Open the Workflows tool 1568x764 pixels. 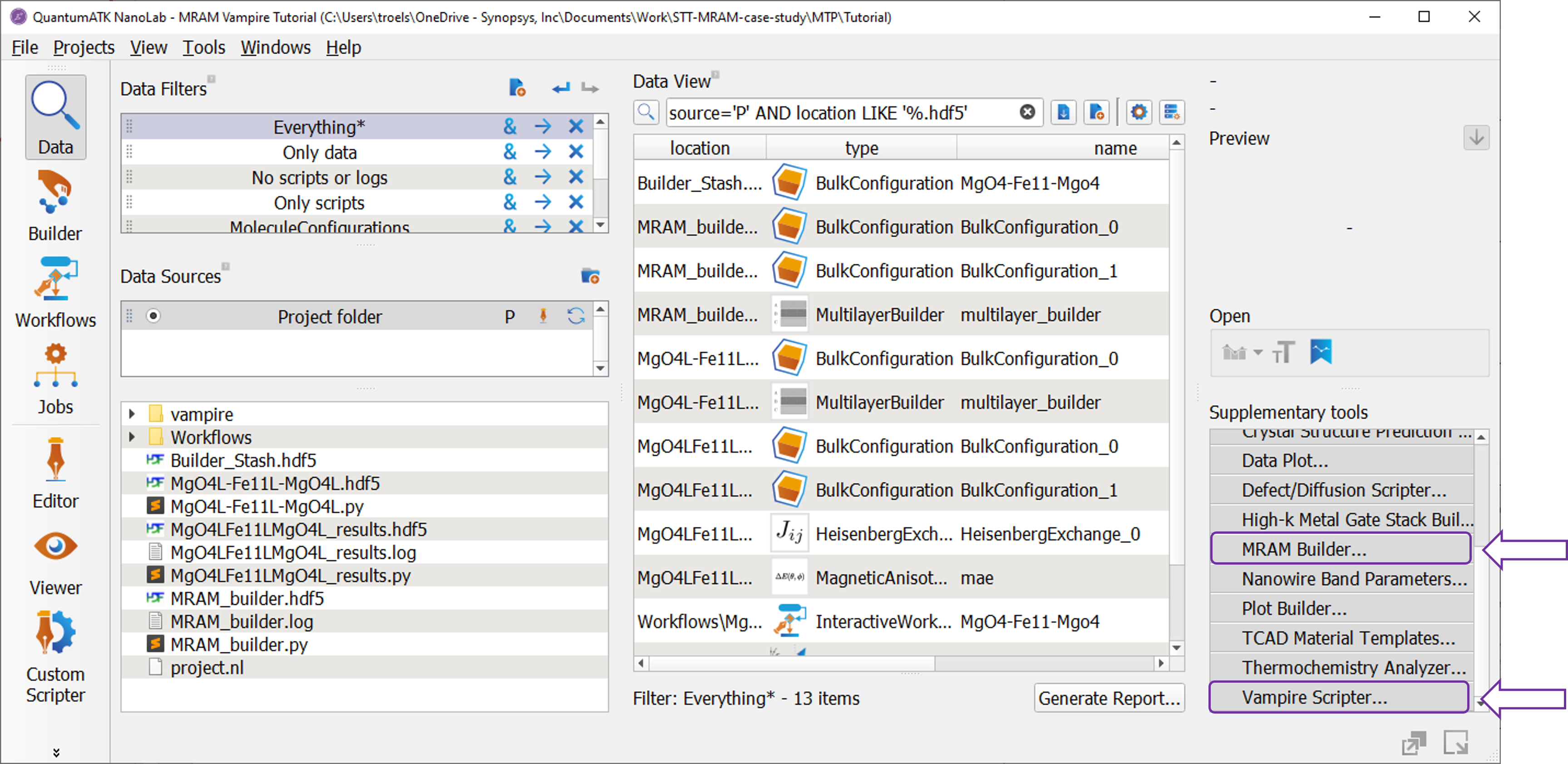click(x=55, y=293)
